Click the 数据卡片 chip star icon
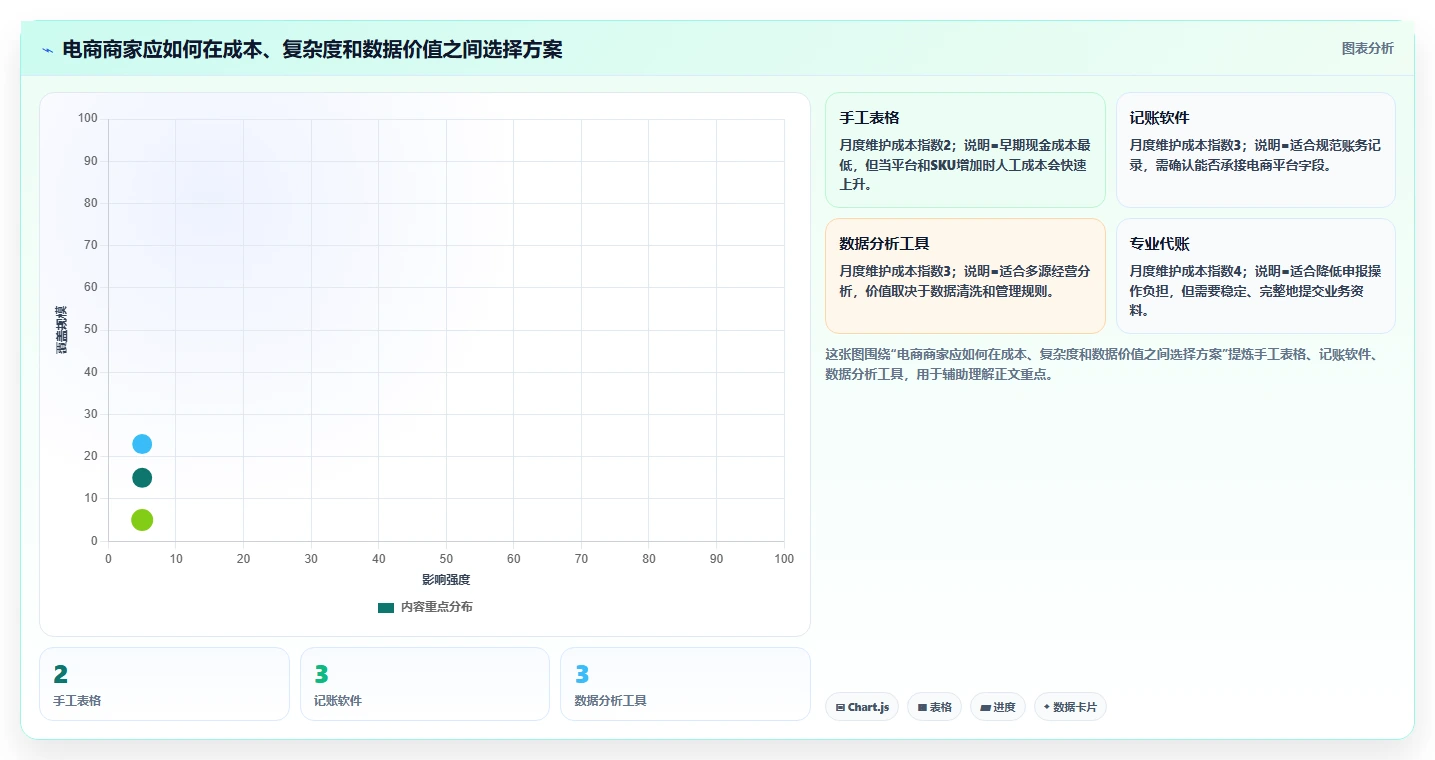This screenshot has width=1435, height=760. (1047, 706)
